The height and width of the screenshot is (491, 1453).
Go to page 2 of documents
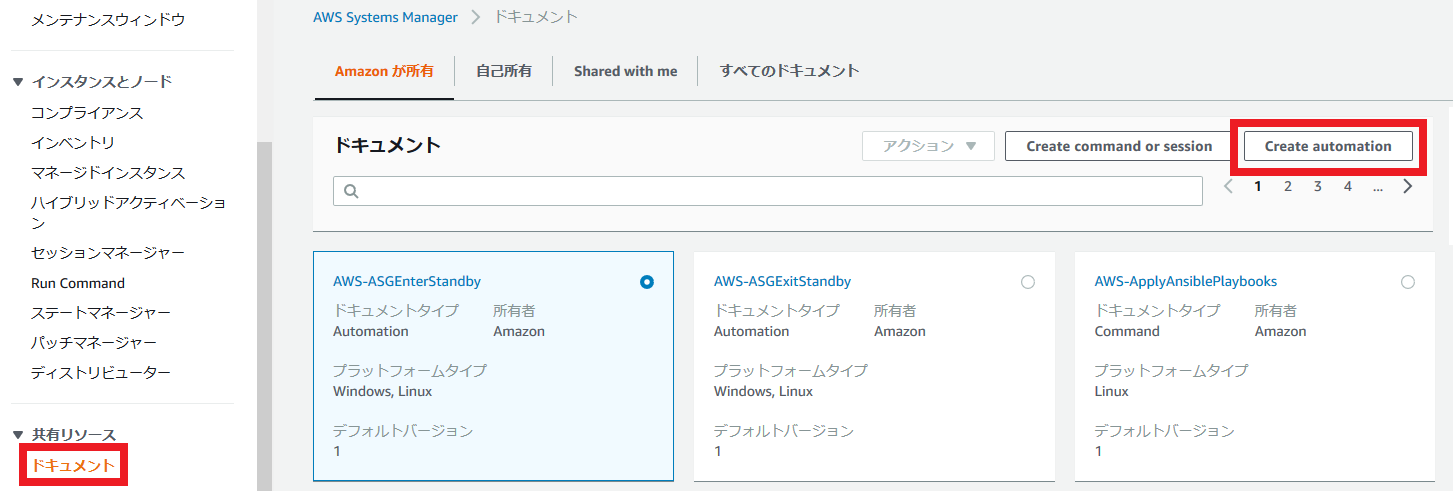[x=1288, y=186]
